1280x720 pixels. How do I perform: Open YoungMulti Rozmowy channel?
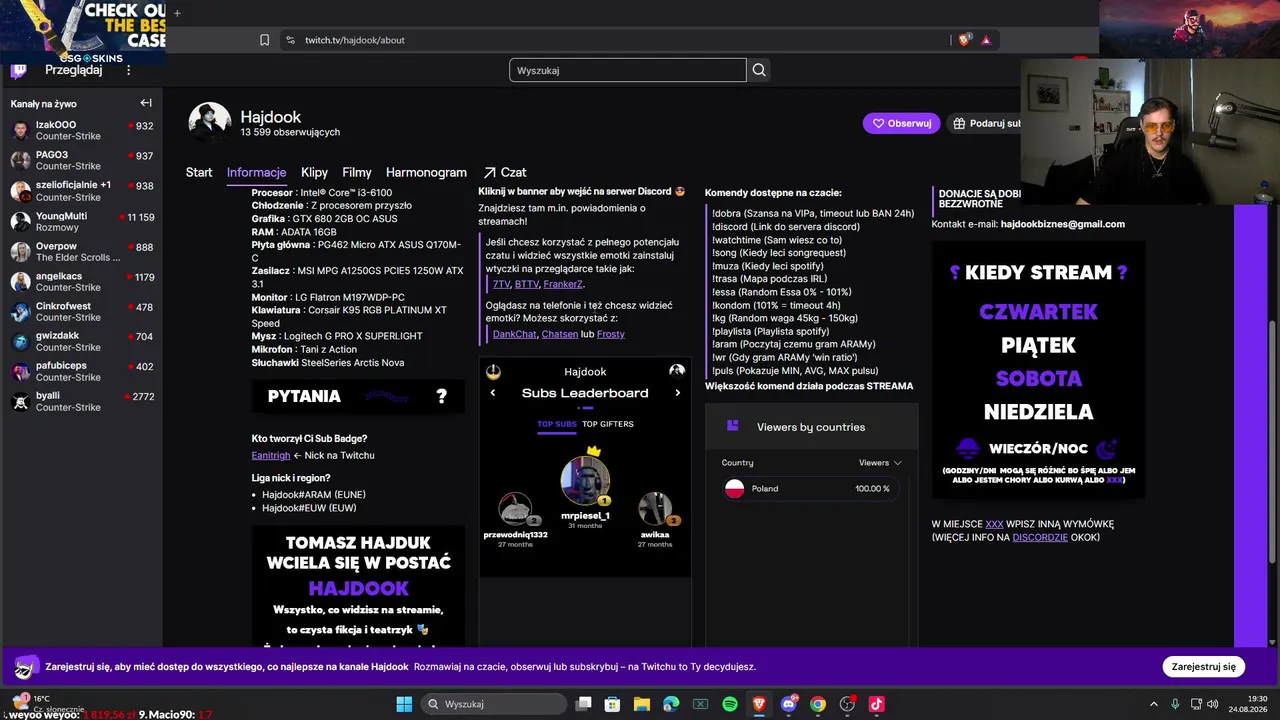[x=82, y=221]
